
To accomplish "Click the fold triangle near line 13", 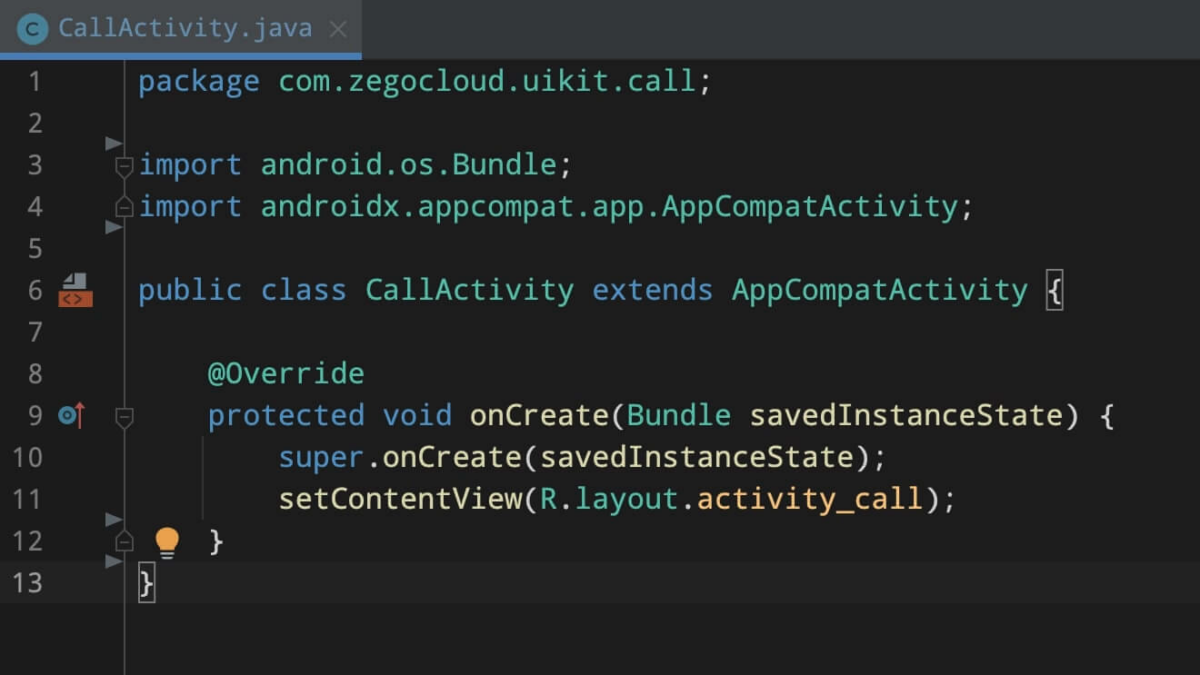I will click(112, 560).
